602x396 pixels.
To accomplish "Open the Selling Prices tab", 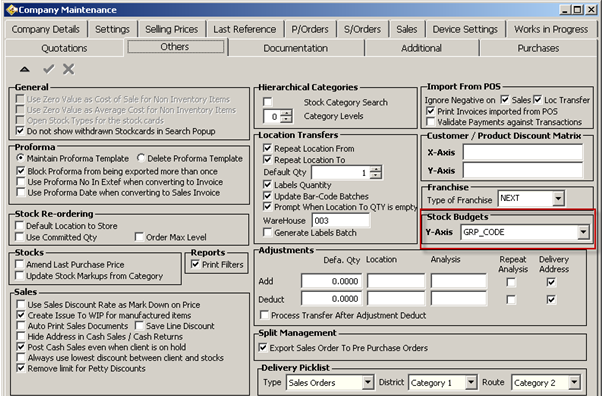I will tap(172, 29).
